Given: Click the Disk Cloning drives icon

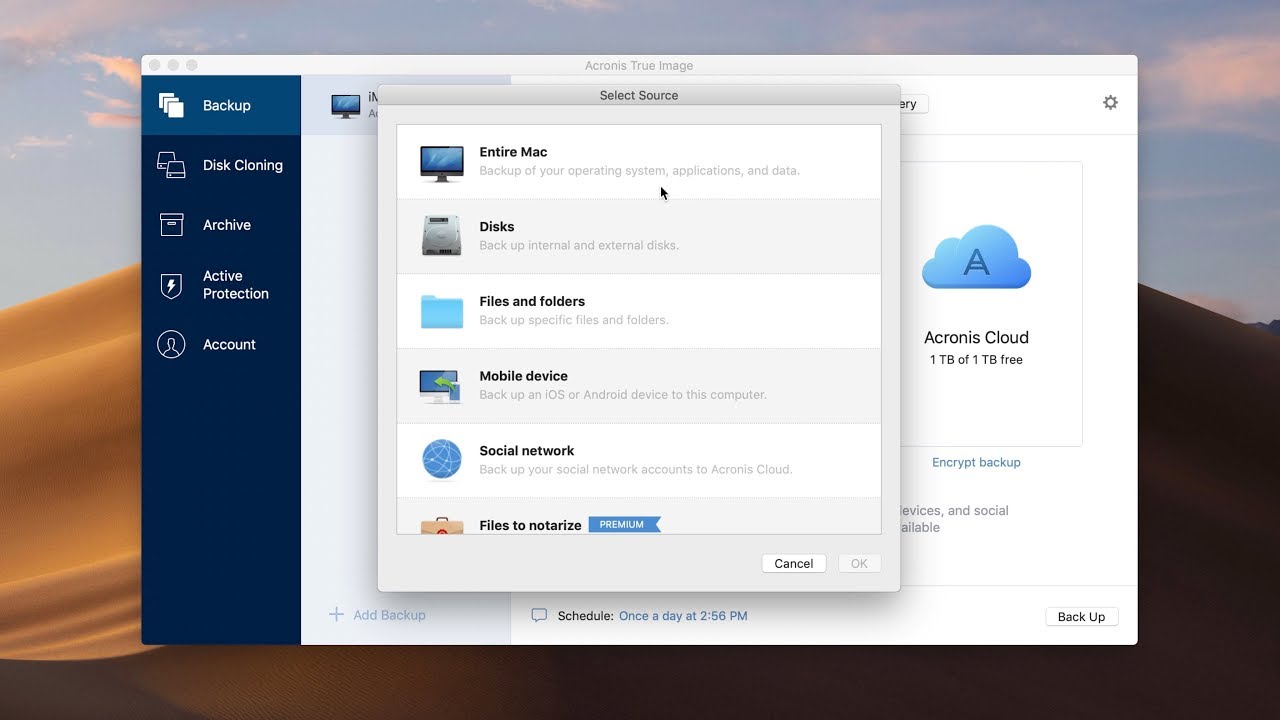Looking at the screenshot, I should [171, 165].
